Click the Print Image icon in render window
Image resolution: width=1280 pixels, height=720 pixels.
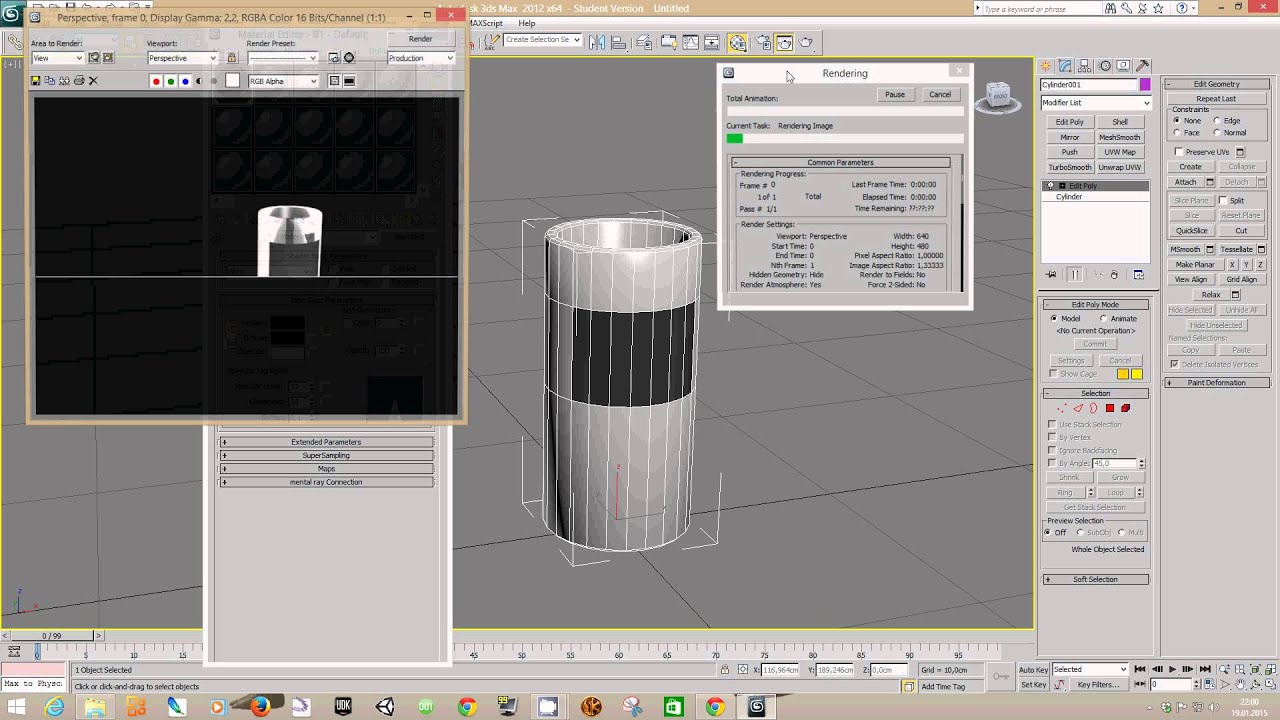[x=79, y=81]
